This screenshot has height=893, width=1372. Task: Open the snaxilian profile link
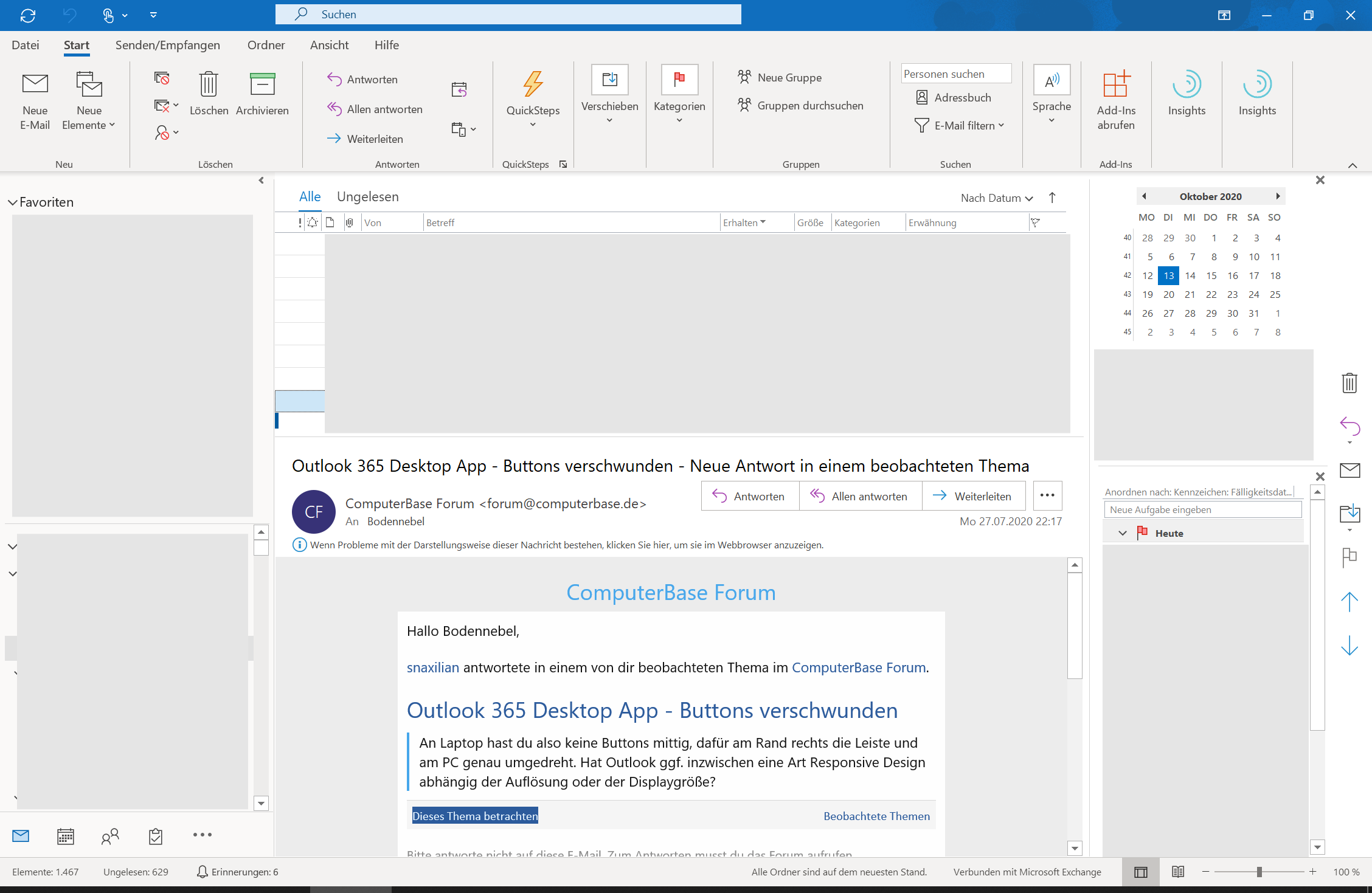click(x=433, y=668)
